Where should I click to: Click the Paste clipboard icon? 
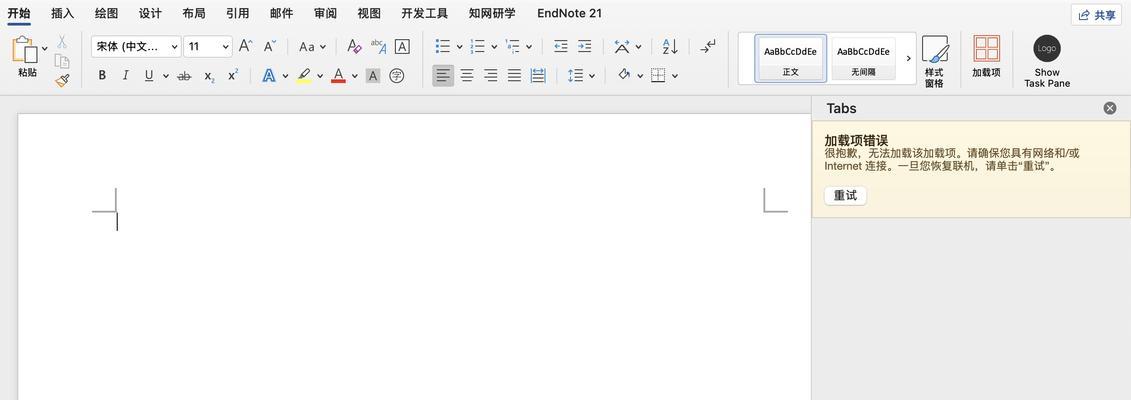[24, 49]
